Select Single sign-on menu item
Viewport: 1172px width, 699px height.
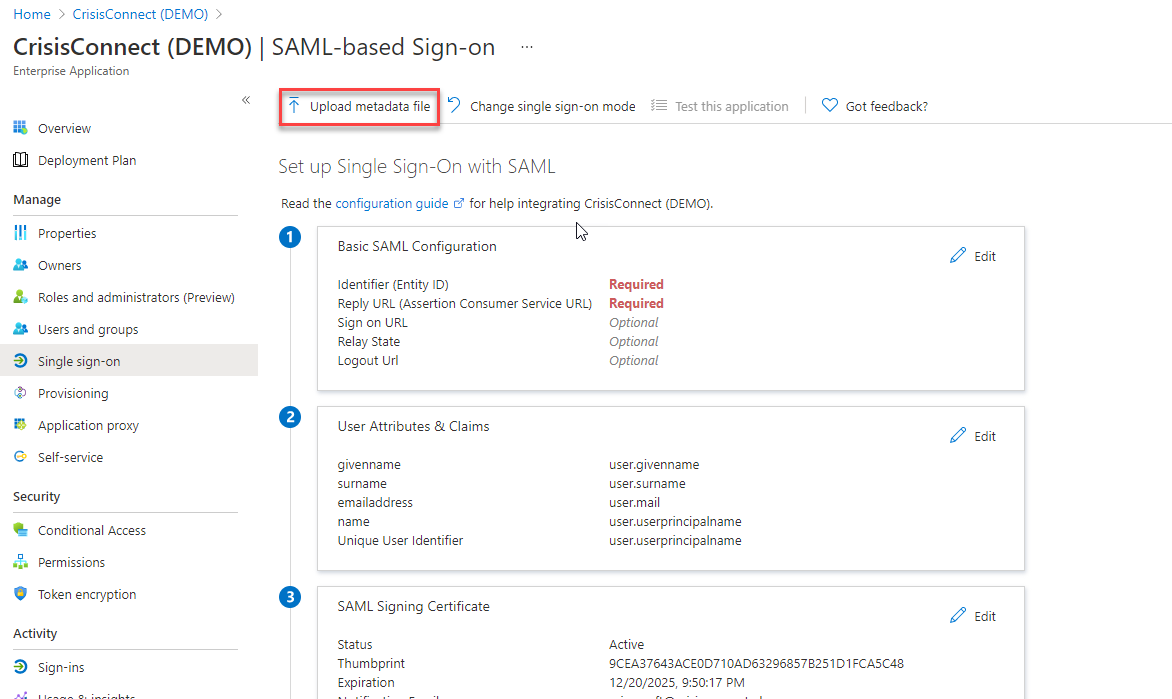129,361
